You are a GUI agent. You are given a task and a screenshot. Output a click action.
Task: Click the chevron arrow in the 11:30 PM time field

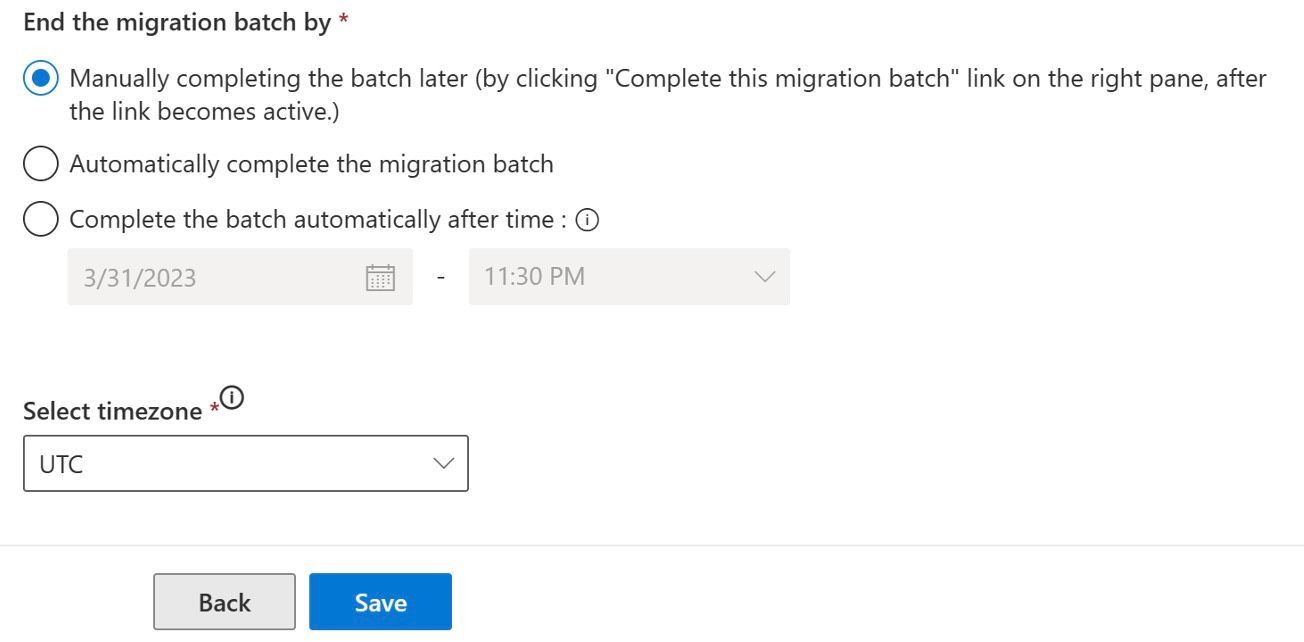pos(765,277)
